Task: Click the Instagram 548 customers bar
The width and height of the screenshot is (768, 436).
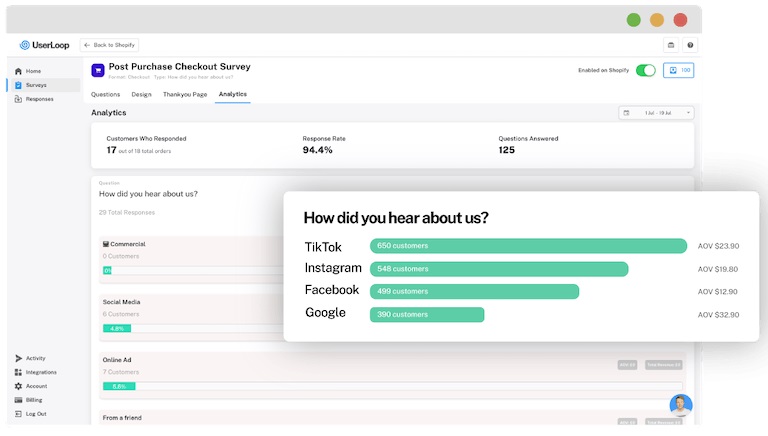Action: 499,269
